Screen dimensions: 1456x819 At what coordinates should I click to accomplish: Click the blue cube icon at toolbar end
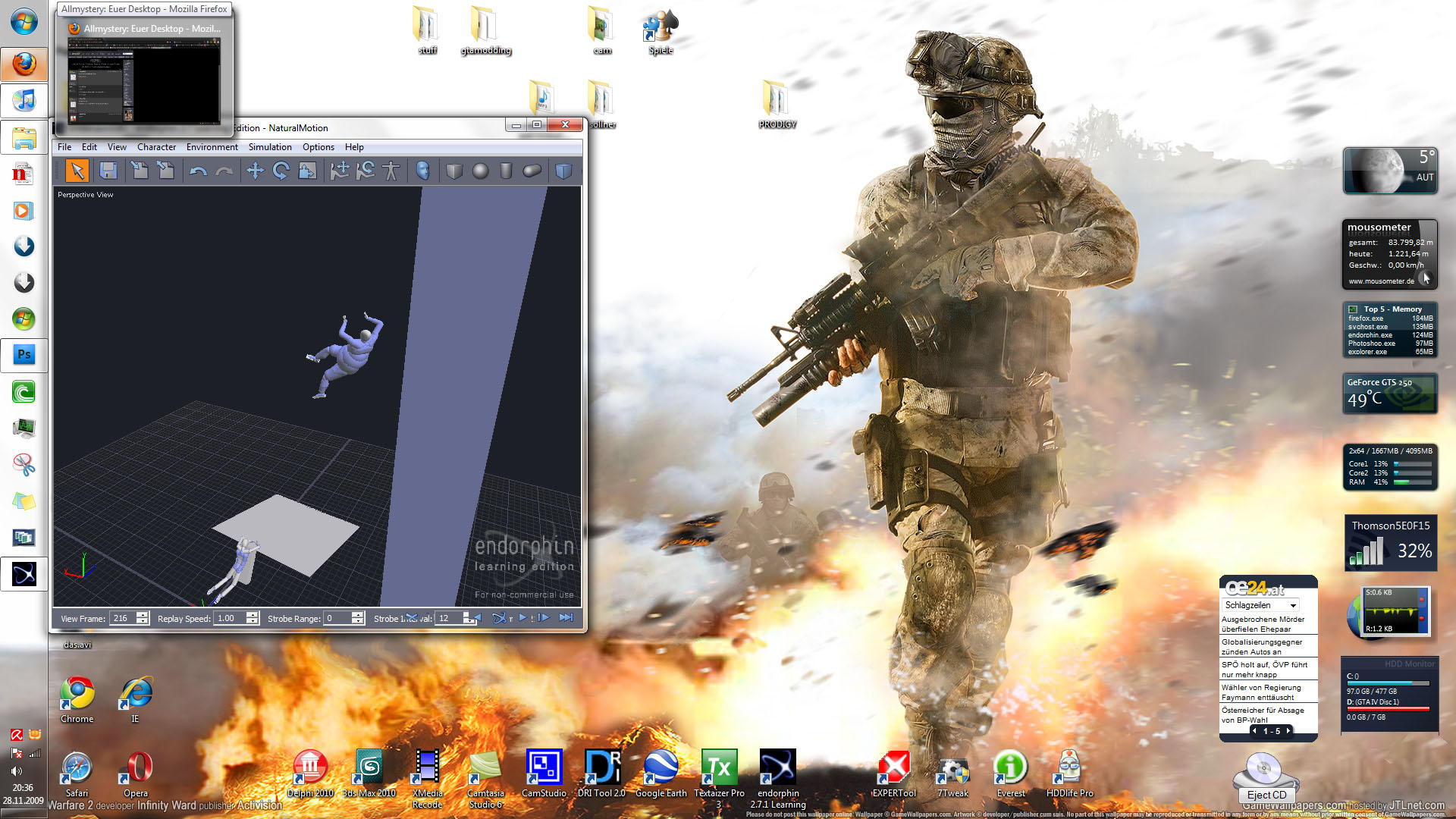coord(563,171)
